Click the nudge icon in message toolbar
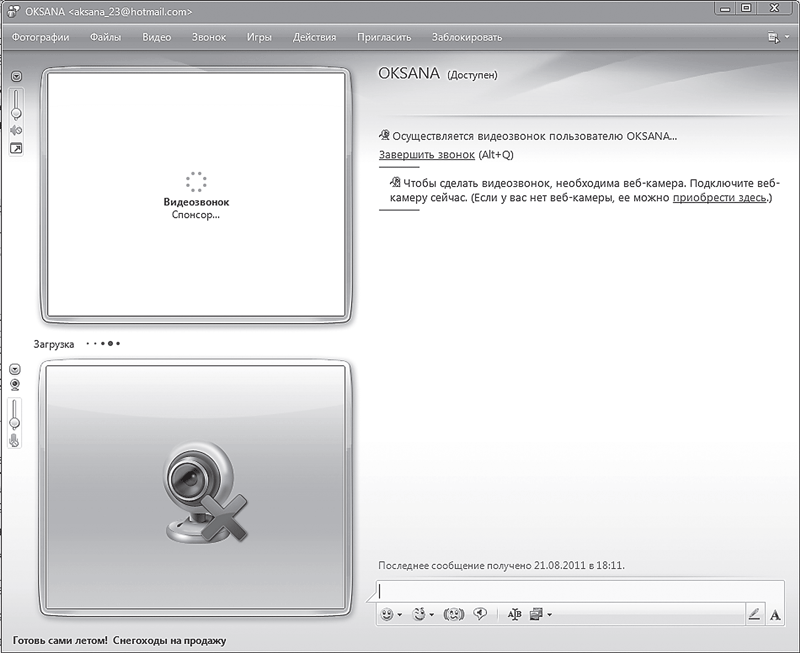This screenshot has height=653, width=800. click(452, 614)
